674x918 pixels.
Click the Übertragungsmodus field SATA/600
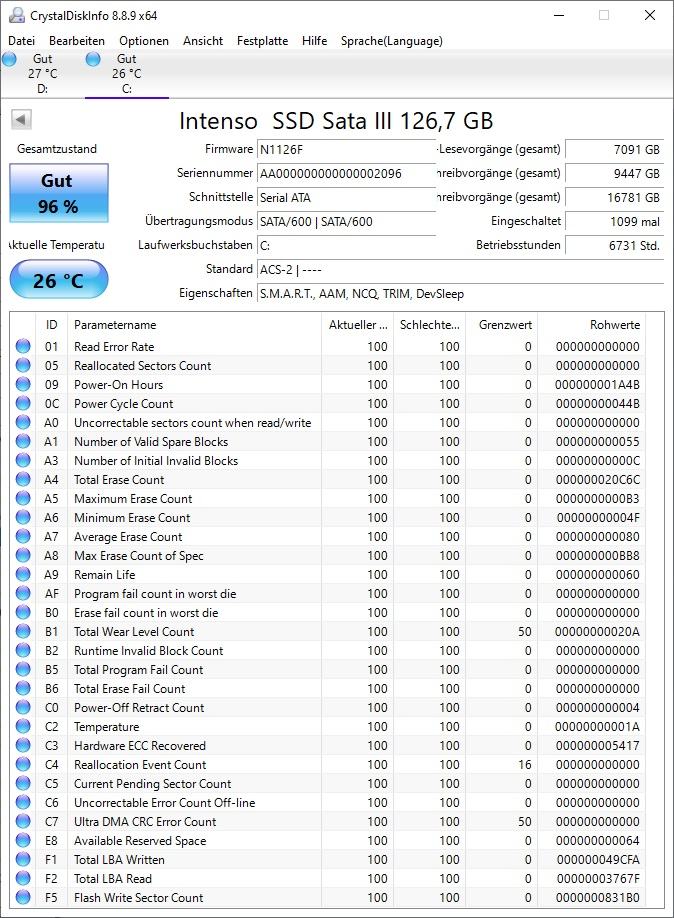pos(346,221)
